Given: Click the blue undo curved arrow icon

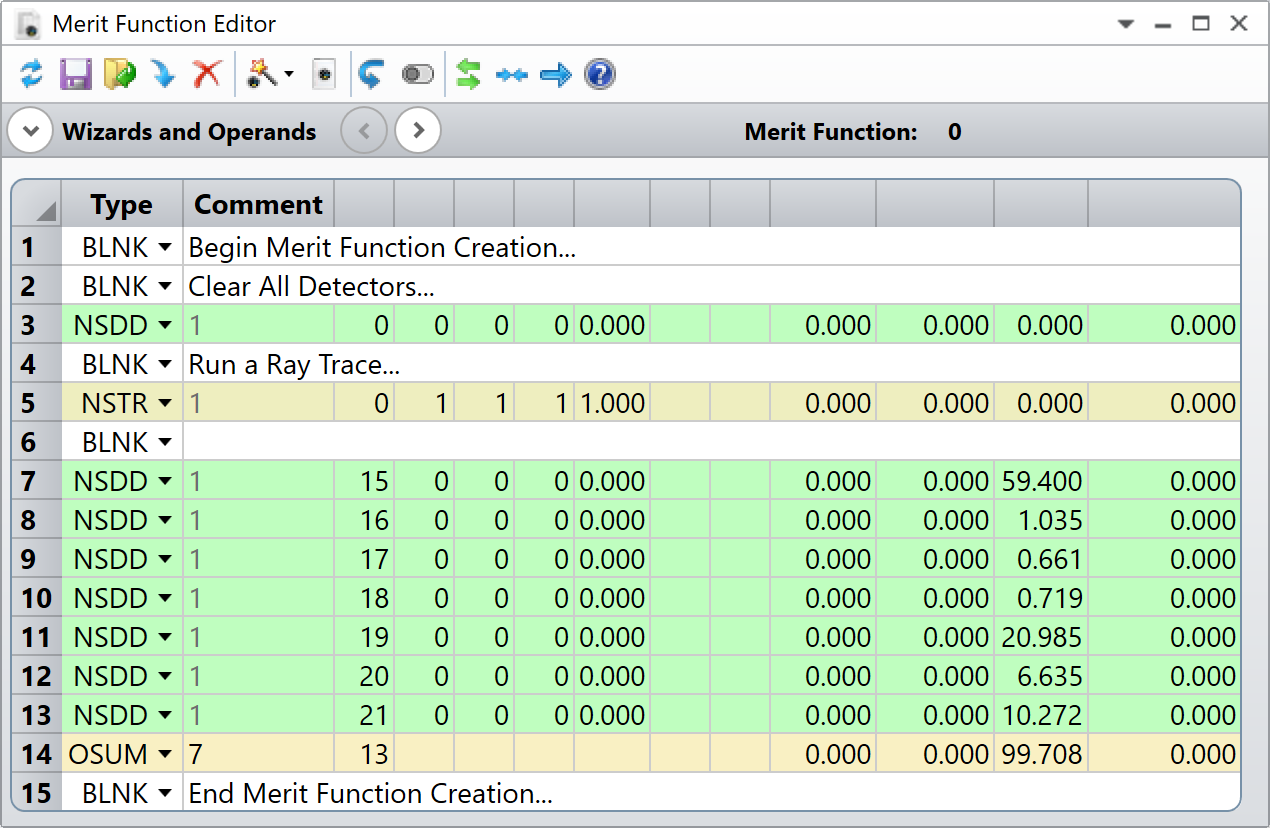Looking at the screenshot, I should click(x=371, y=74).
